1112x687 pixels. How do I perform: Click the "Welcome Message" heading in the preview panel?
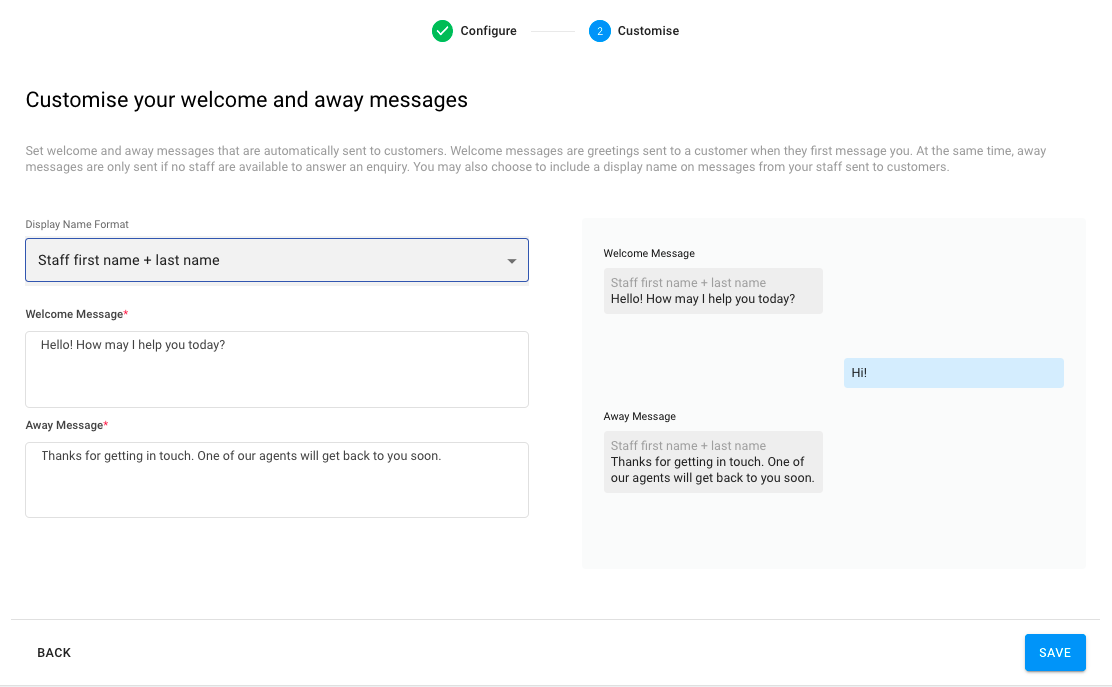pyautogui.click(x=649, y=254)
